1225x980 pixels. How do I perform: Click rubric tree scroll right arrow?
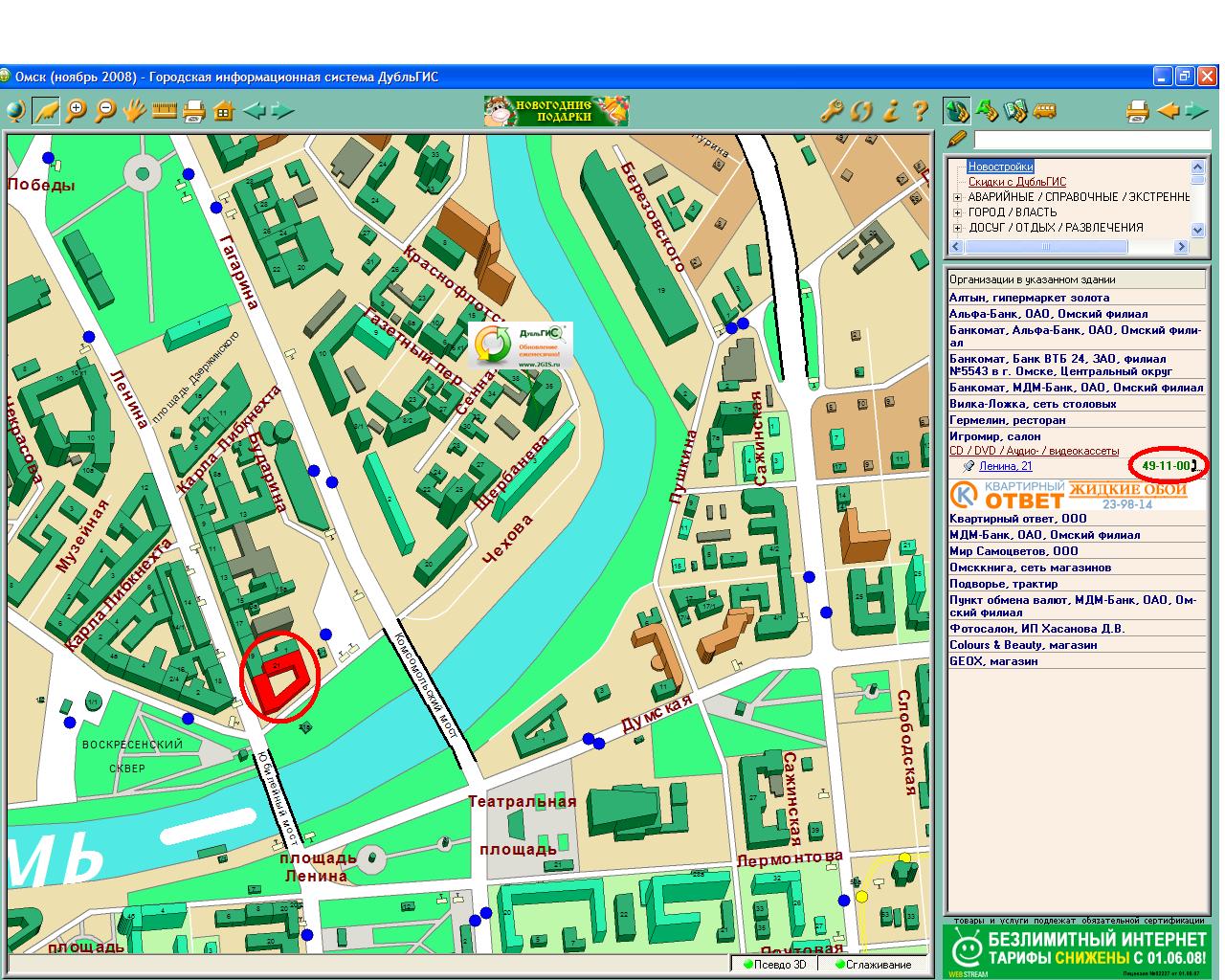1181,247
